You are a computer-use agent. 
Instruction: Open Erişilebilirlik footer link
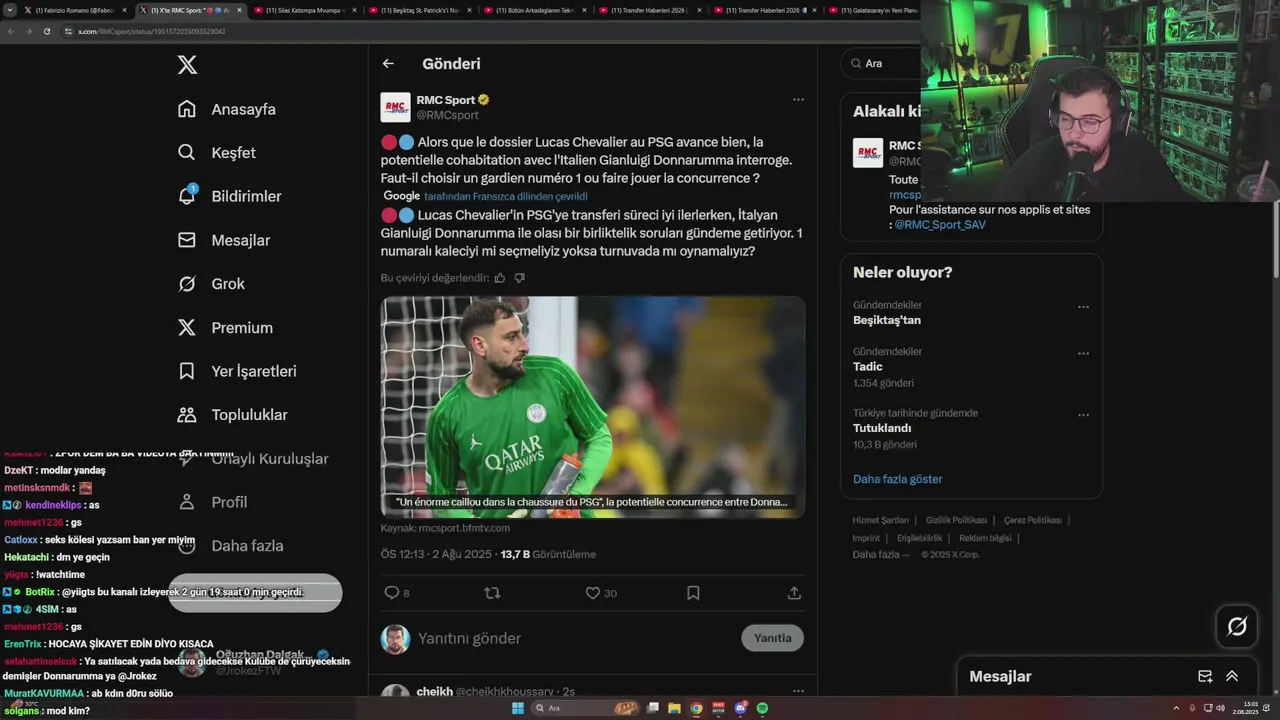919,538
